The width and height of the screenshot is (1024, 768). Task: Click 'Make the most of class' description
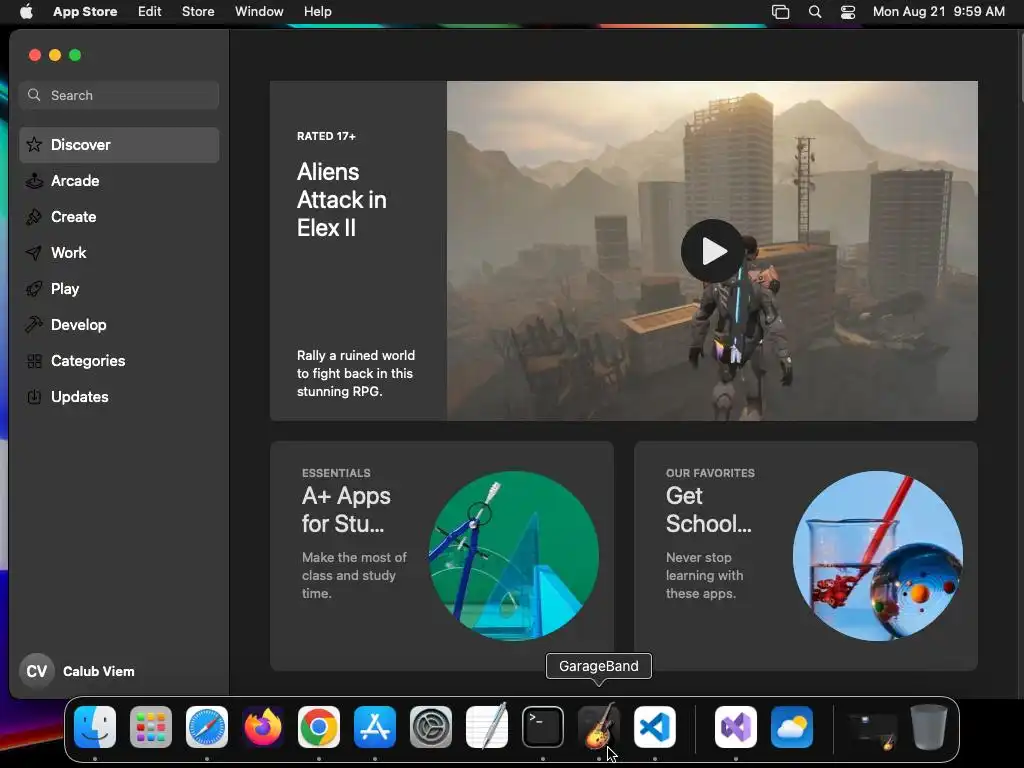[354, 575]
